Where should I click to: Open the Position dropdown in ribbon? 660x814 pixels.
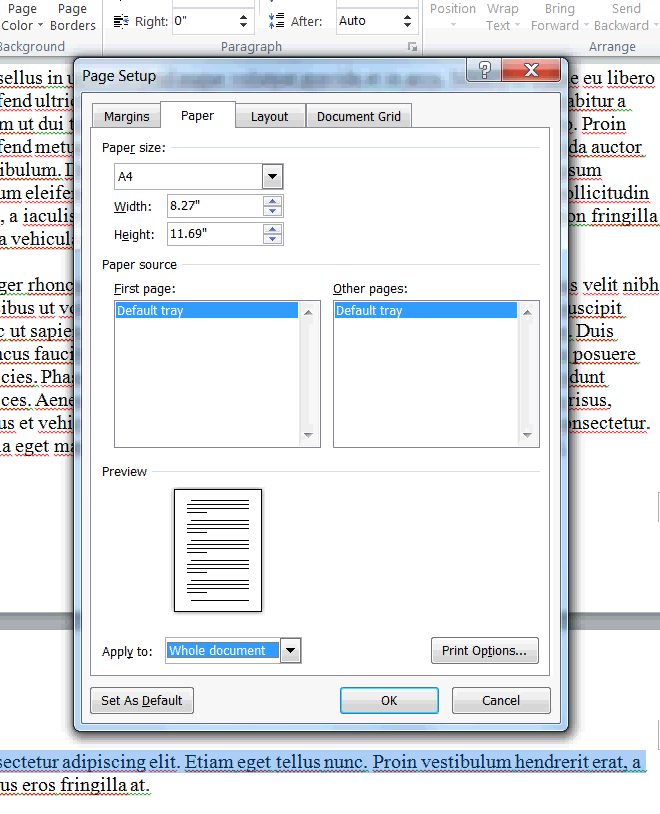[452, 17]
